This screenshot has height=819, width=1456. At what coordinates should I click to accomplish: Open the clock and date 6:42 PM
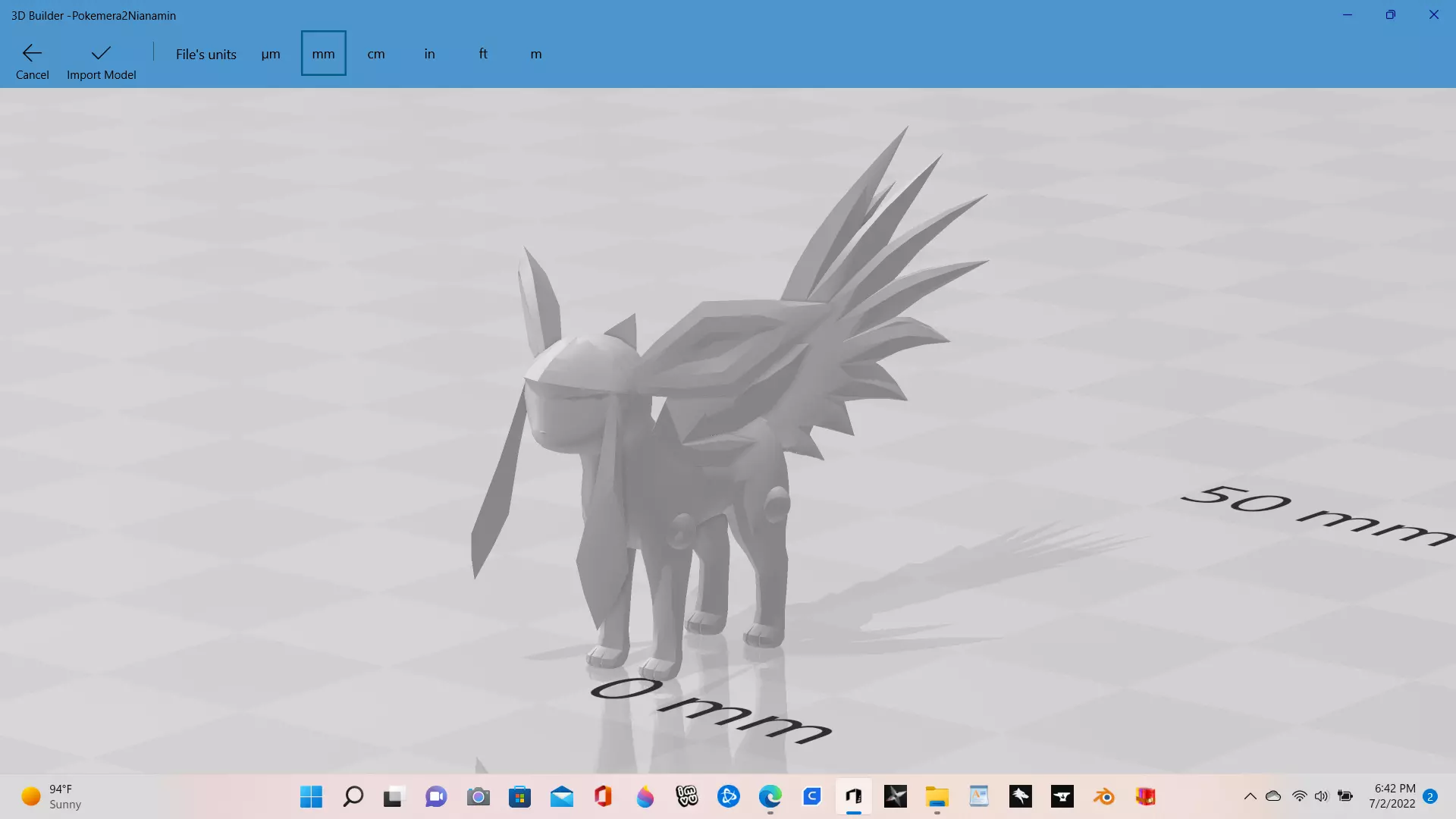(1392, 796)
